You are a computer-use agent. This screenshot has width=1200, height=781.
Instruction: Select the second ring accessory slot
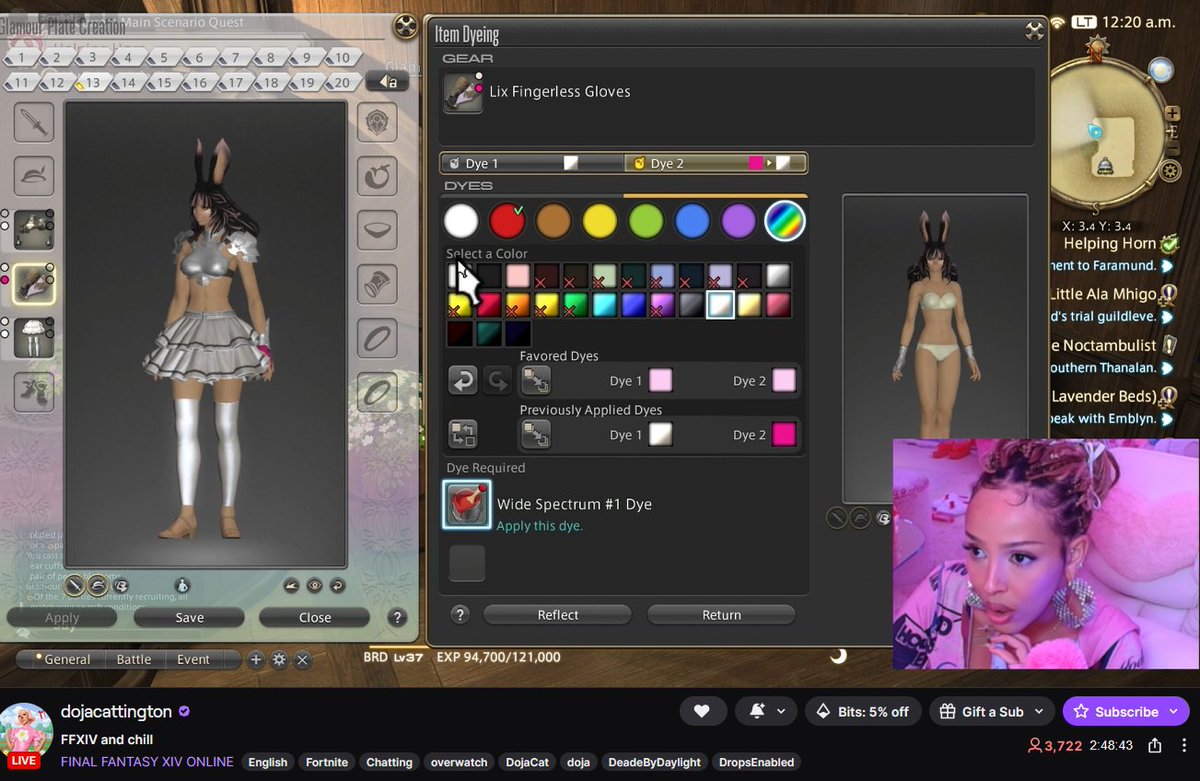coord(377,392)
